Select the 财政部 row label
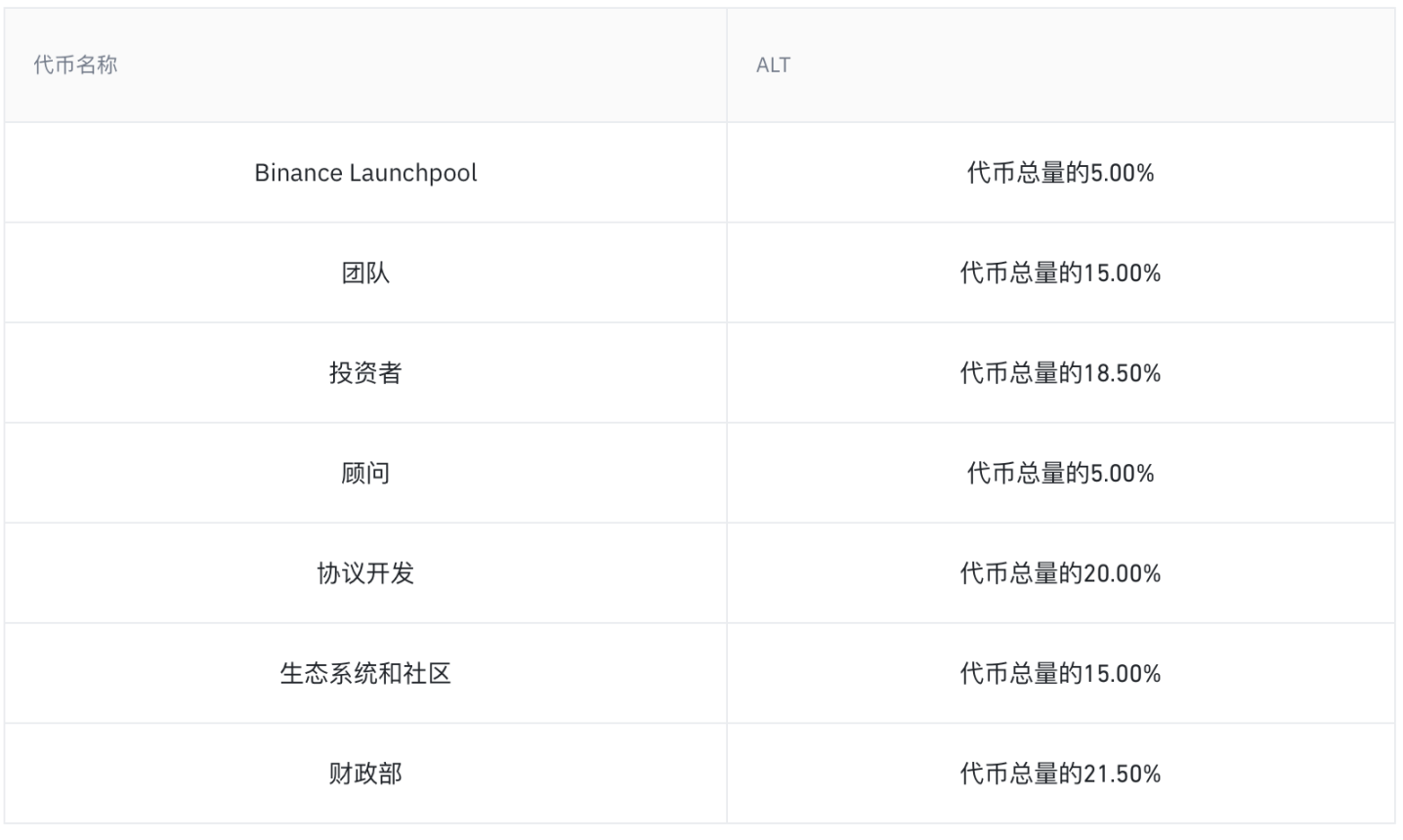1403x840 pixels. (365, 774)
